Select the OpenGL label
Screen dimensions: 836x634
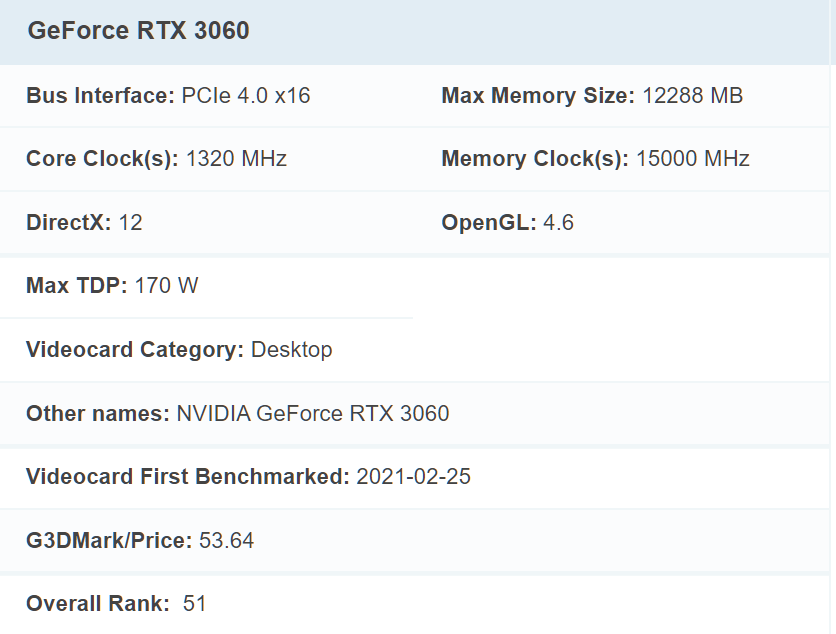point(489,222)
